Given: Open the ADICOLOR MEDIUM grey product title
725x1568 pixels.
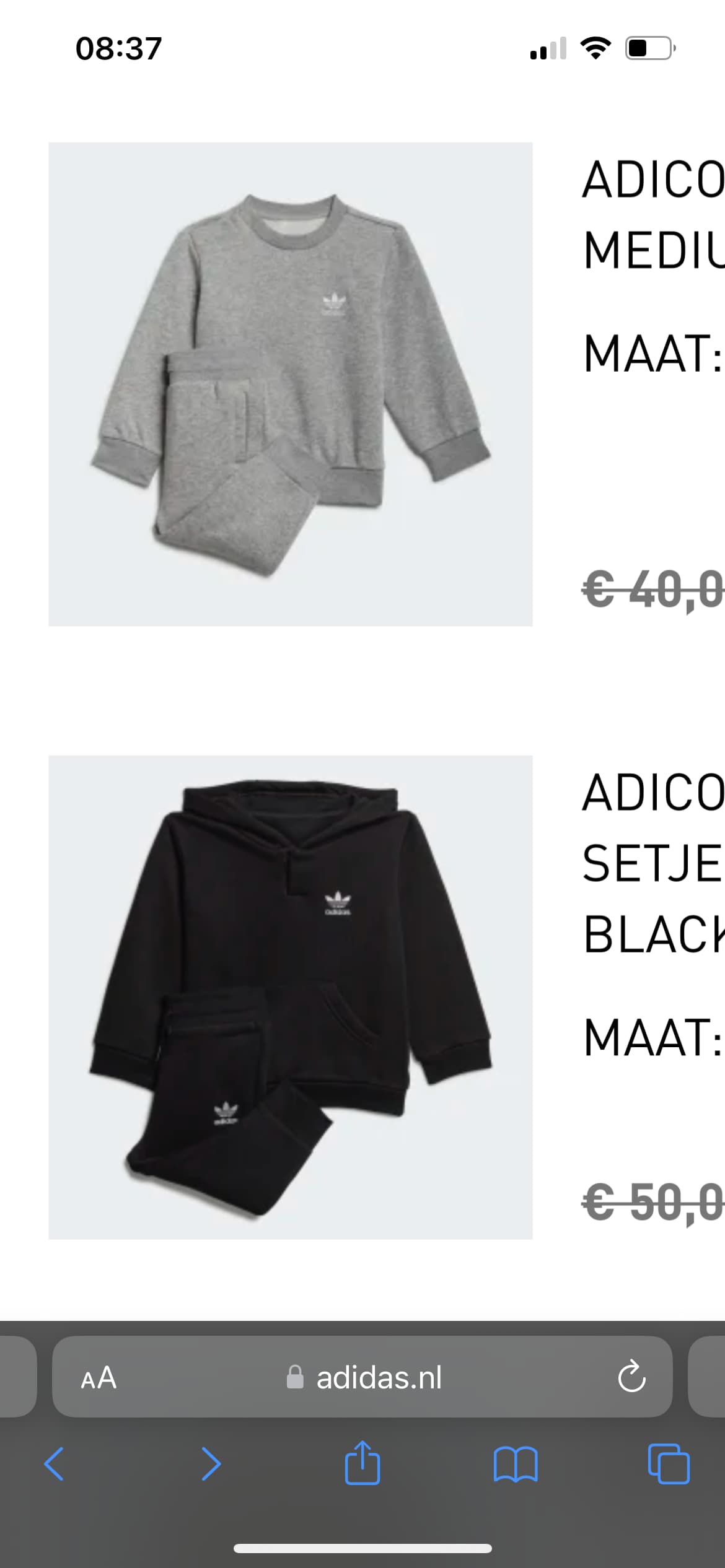Looking at the screenshot, I should 653,214.
